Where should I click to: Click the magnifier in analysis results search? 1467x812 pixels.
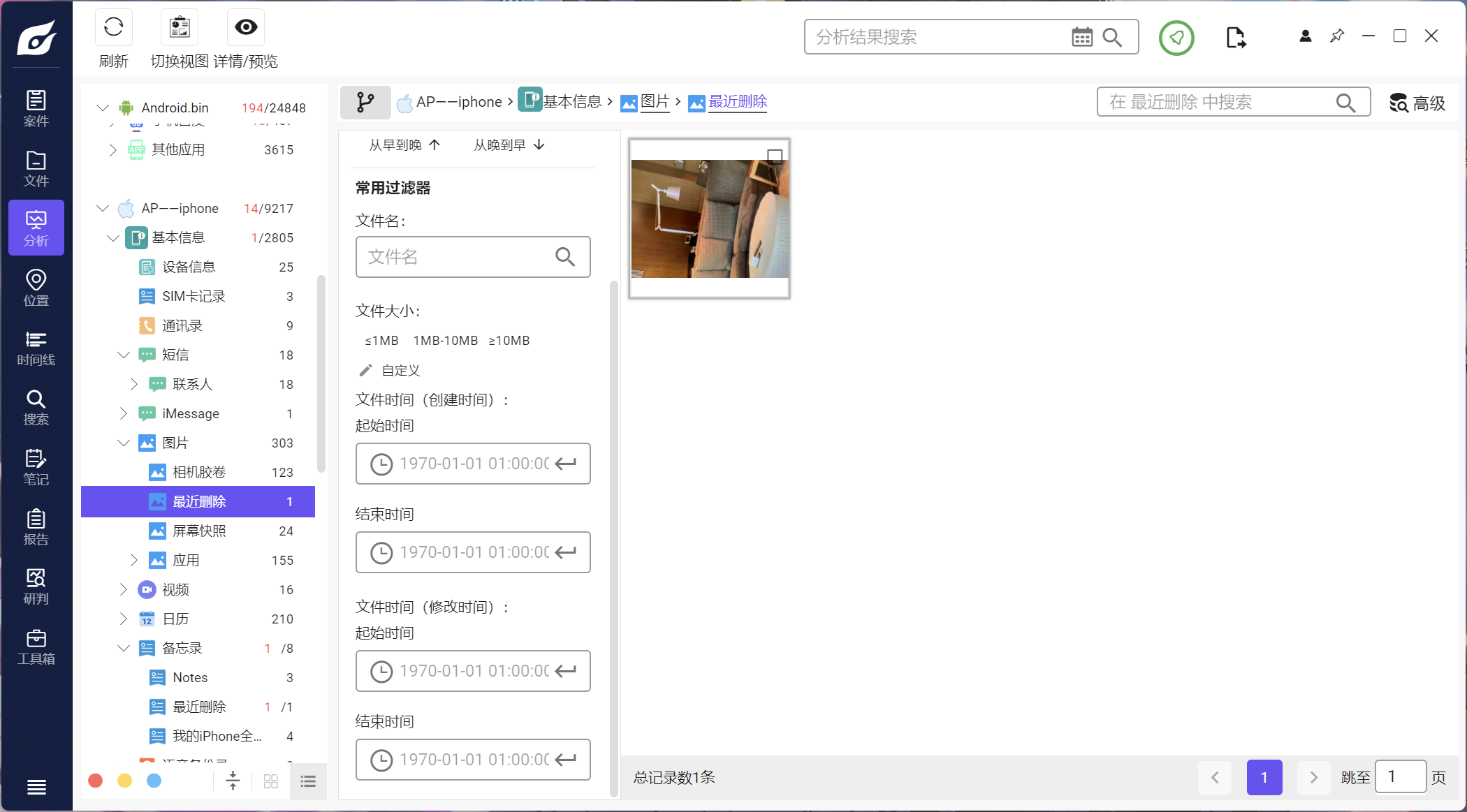pos(1112,37)
